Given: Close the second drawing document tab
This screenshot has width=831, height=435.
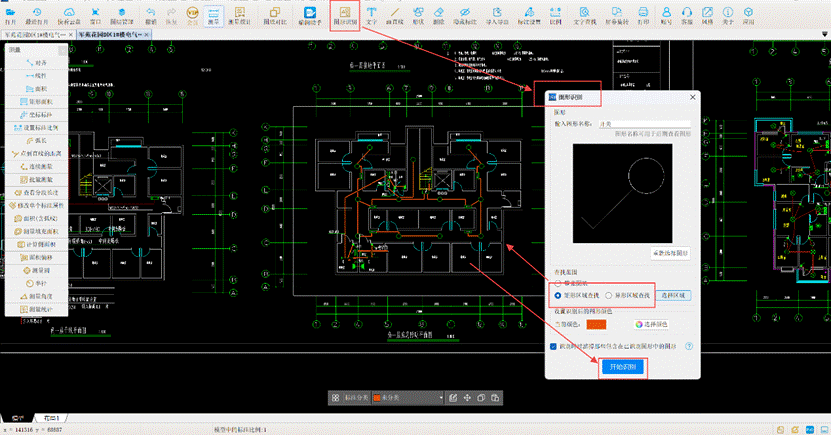Looking at the screenshot, I should click(147, 34).
